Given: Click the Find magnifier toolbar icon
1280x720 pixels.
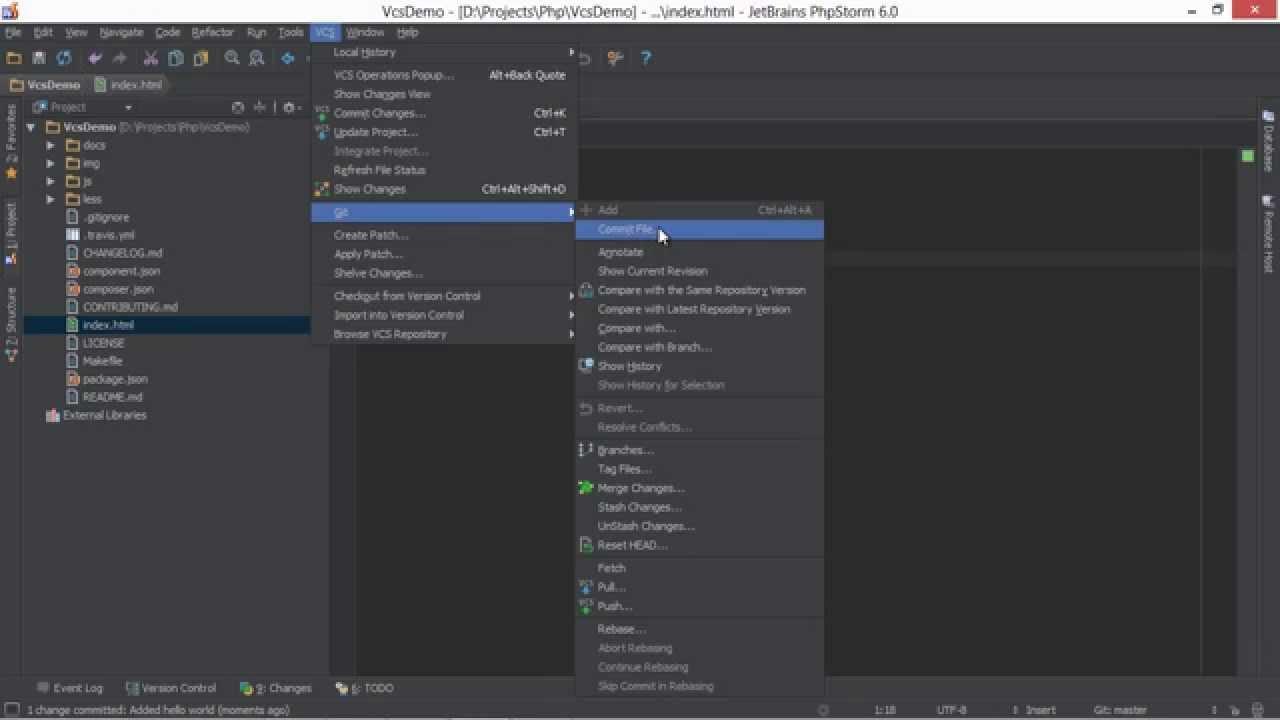Looking at the screenshot, I should 232,59.
